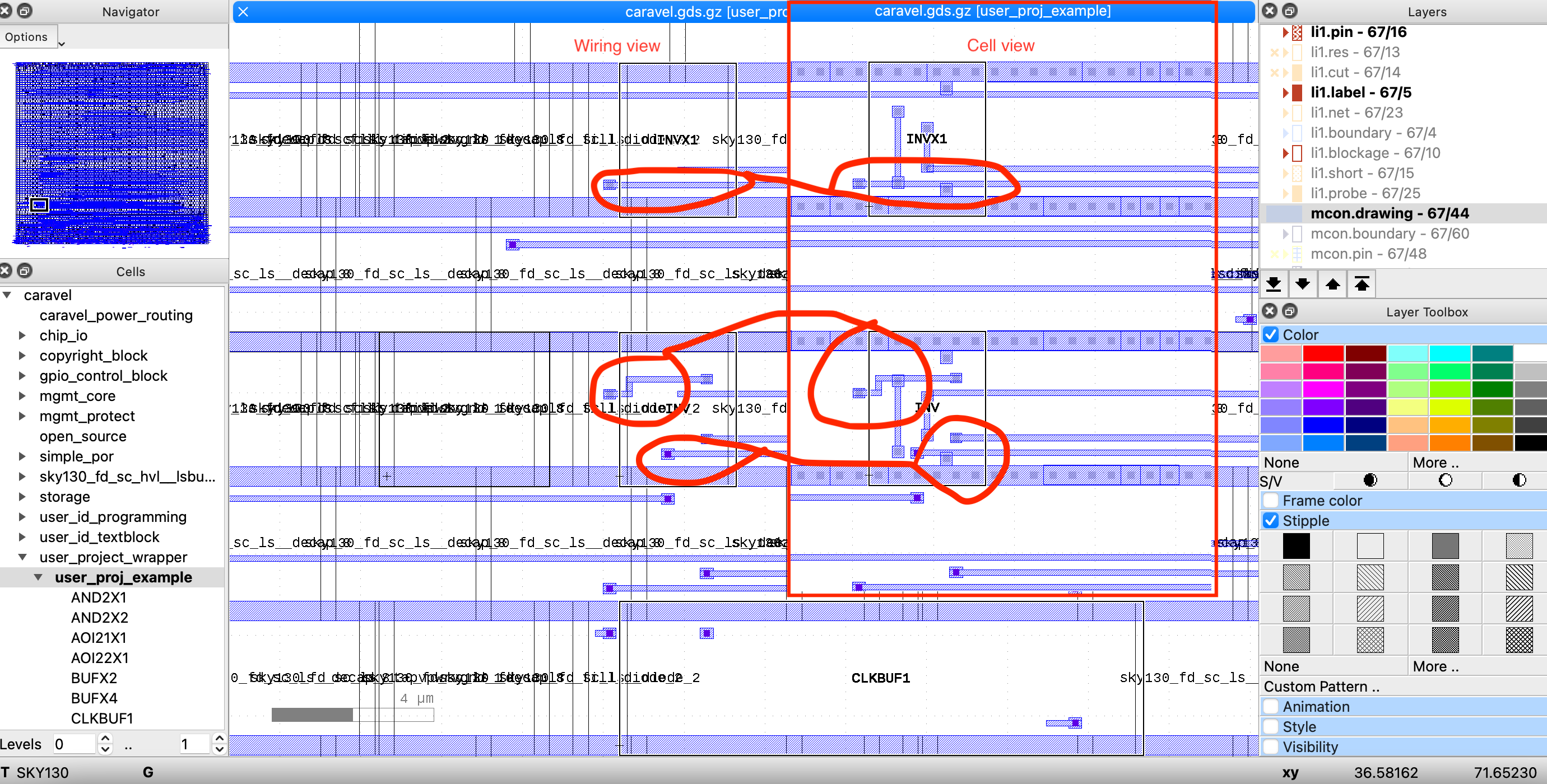
Task: Open the Options dropdown in Navigator panel
Action: [x=27, y=36]
